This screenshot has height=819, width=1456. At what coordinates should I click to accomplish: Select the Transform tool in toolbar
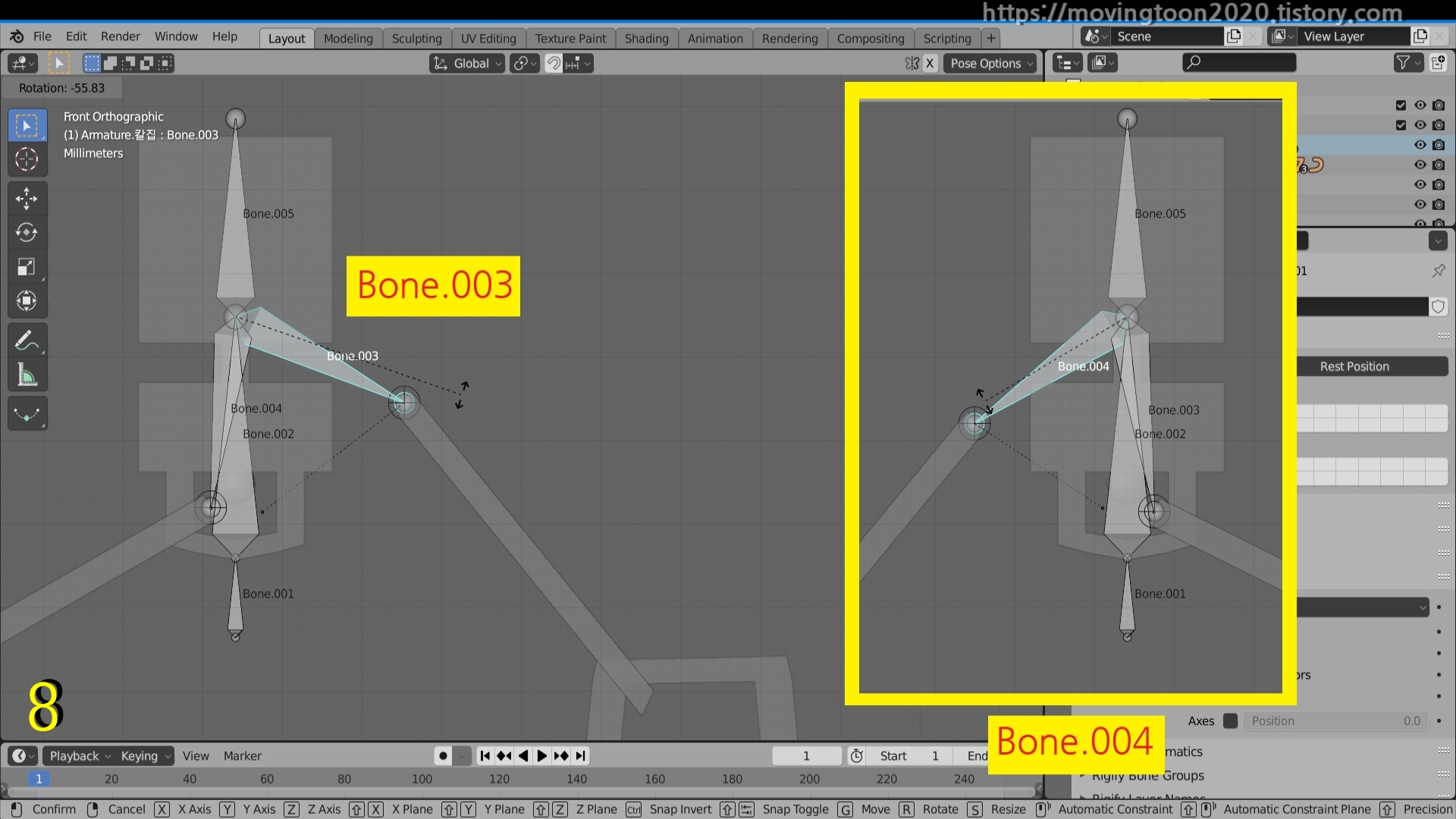27,301
